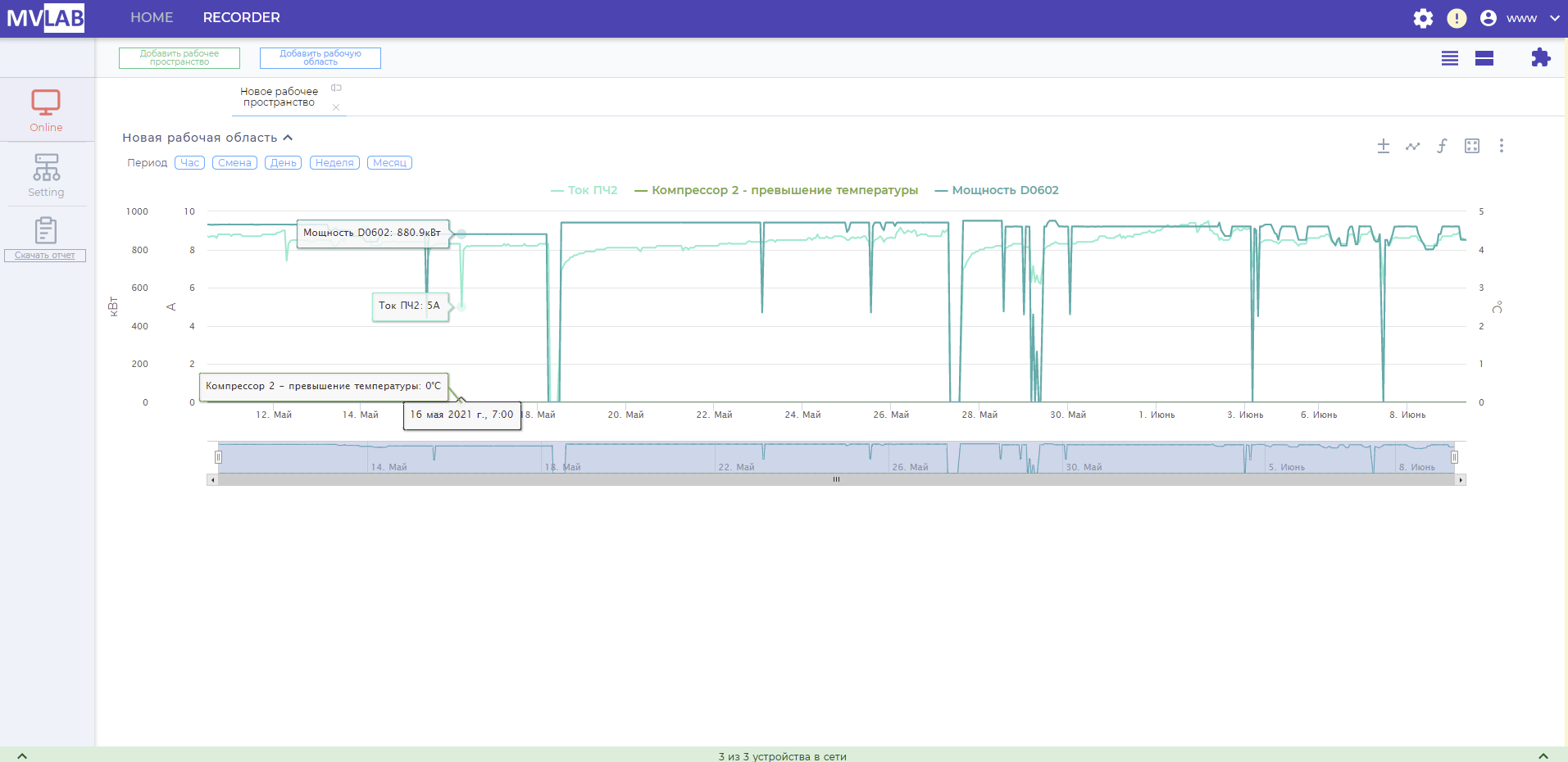Screen dimensions: 1568x762
Task: Open the puzzle-piece plugins icon
Action: tap(1540, 57)
